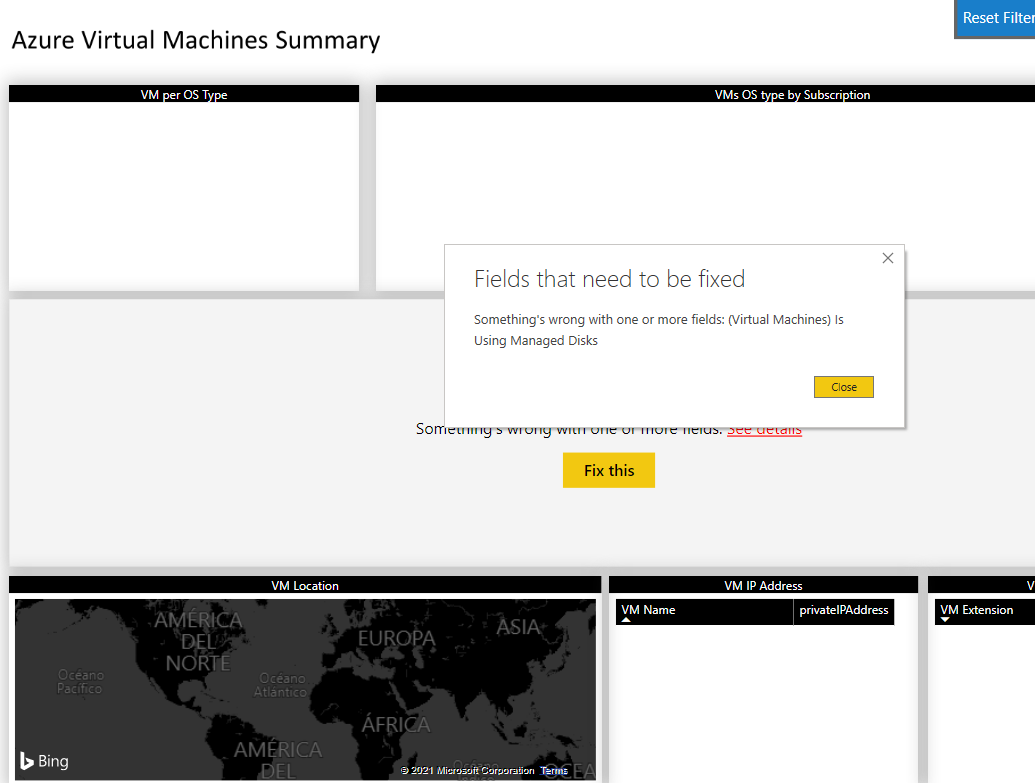This screenshot has height=783, width=1035.
Task: Click the Reset Filter button
Action: click(x=995, y=18)
